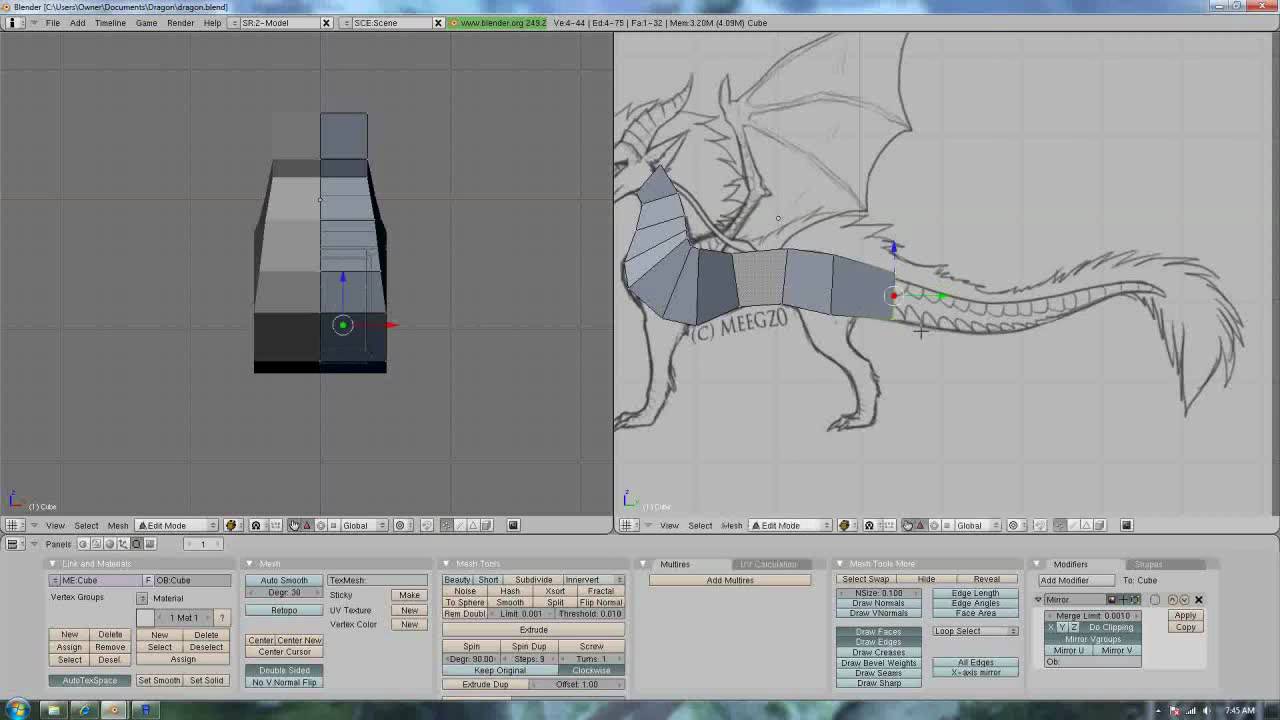Adjust Degr: 30 auto smooth slider
1280x720 pixels.
[284, 592]
